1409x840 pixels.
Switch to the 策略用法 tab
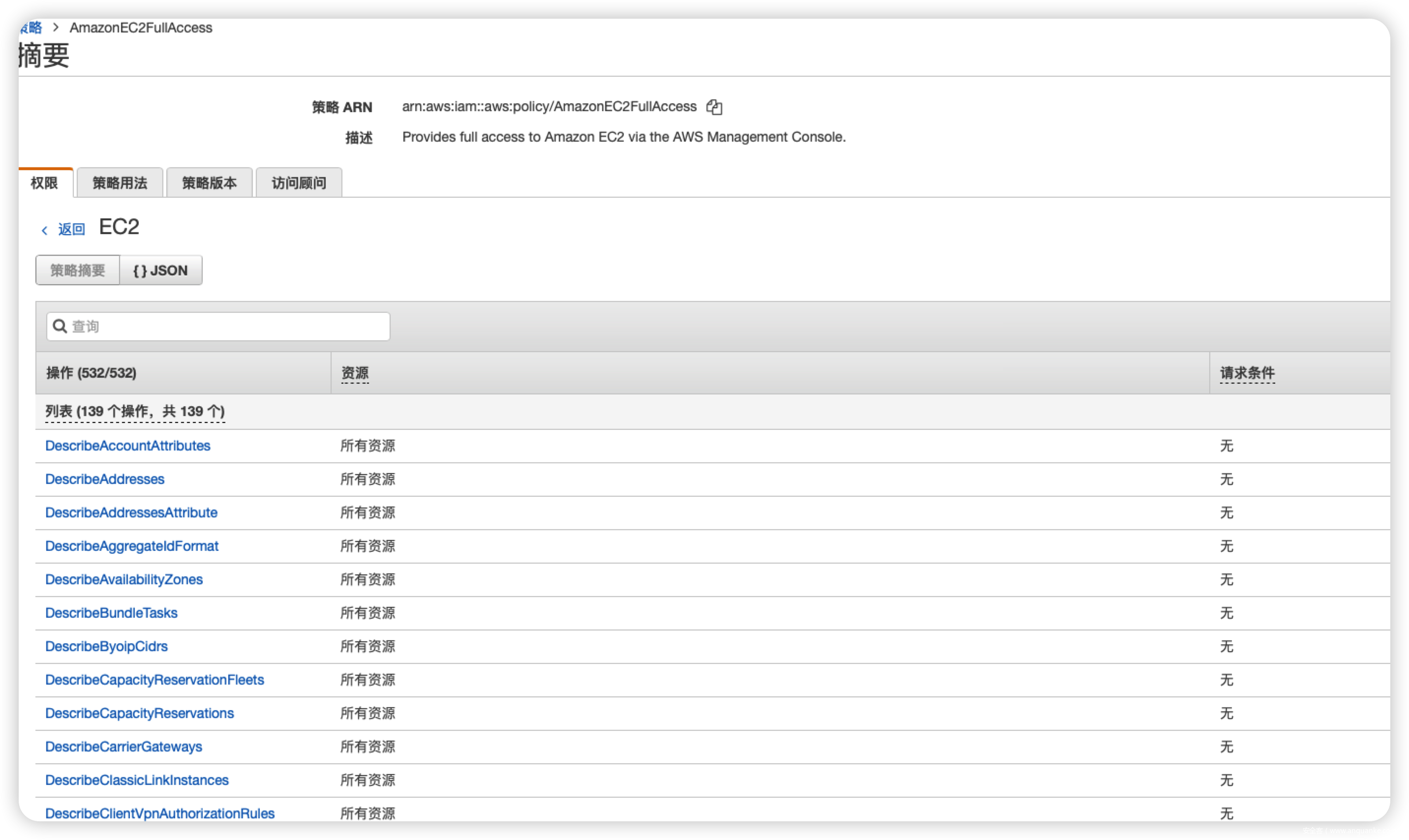pos(120,183)
